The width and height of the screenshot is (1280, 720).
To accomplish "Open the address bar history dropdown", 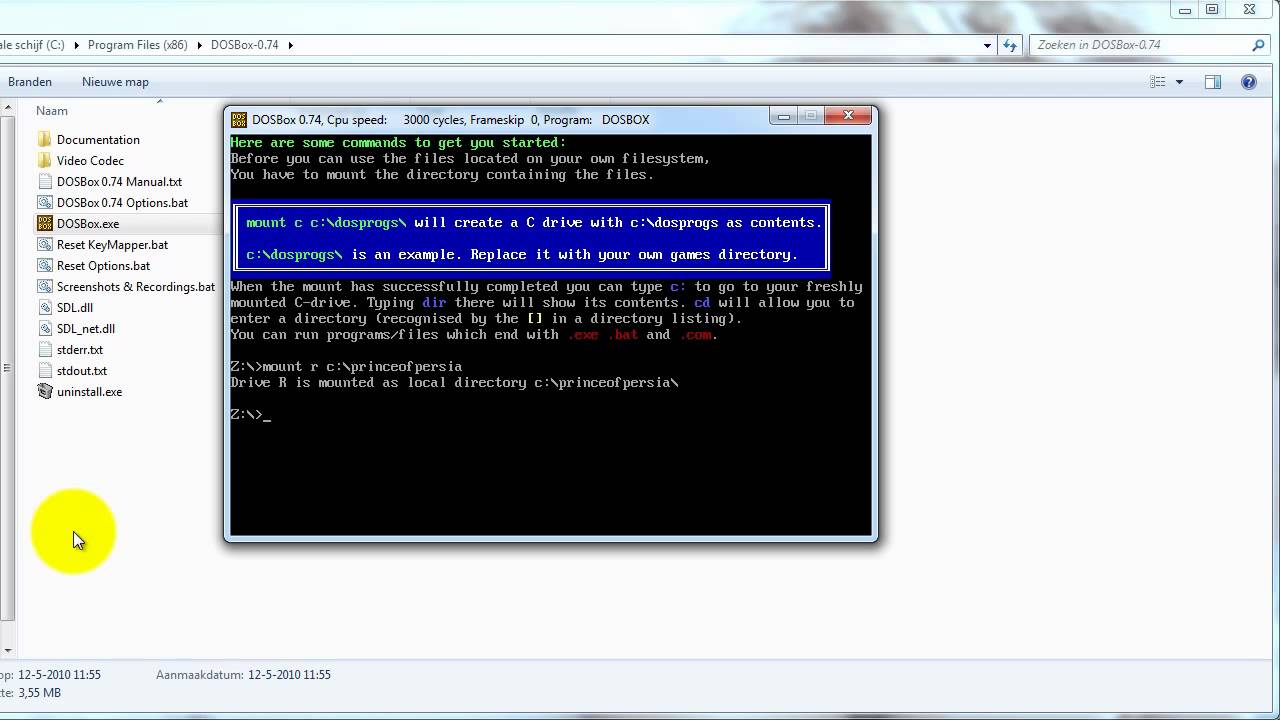I will 987,45.
